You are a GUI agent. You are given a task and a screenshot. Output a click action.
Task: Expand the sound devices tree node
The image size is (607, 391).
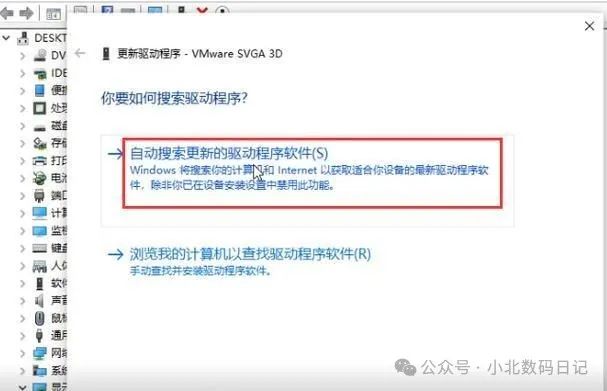[x=22, y=300]
